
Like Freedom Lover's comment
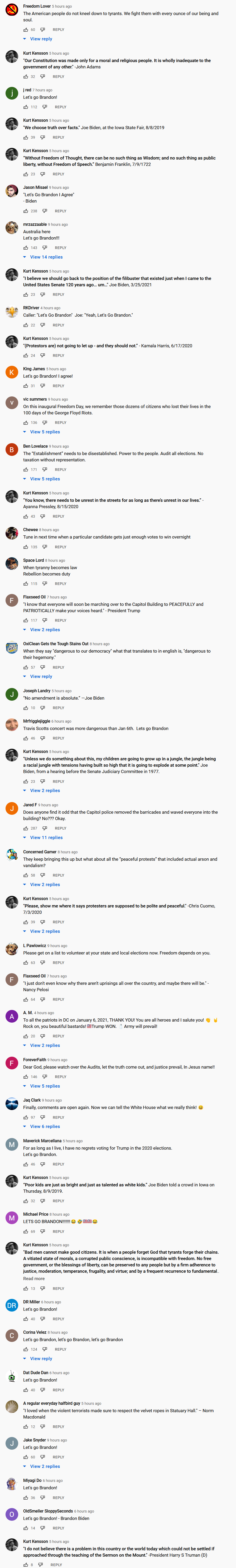[x=26, y=29]
